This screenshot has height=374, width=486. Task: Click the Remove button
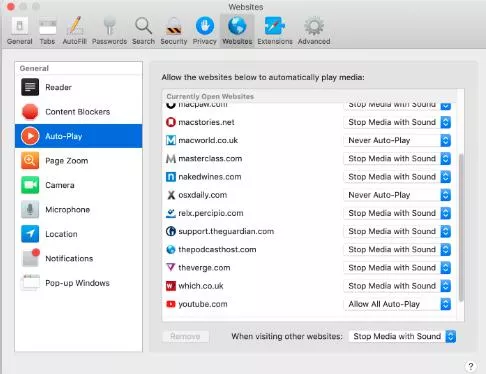pyautogui.click(x=185, y=336)
